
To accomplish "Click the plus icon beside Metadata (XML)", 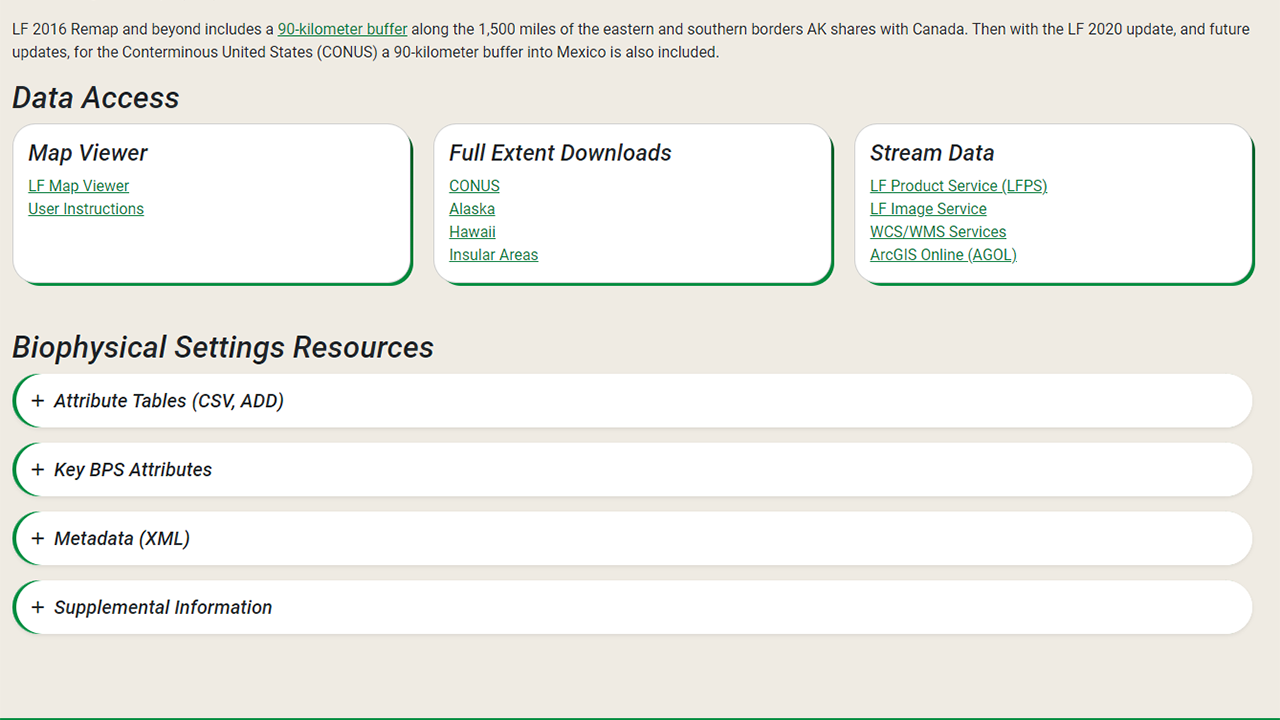I will coord(38,538).
